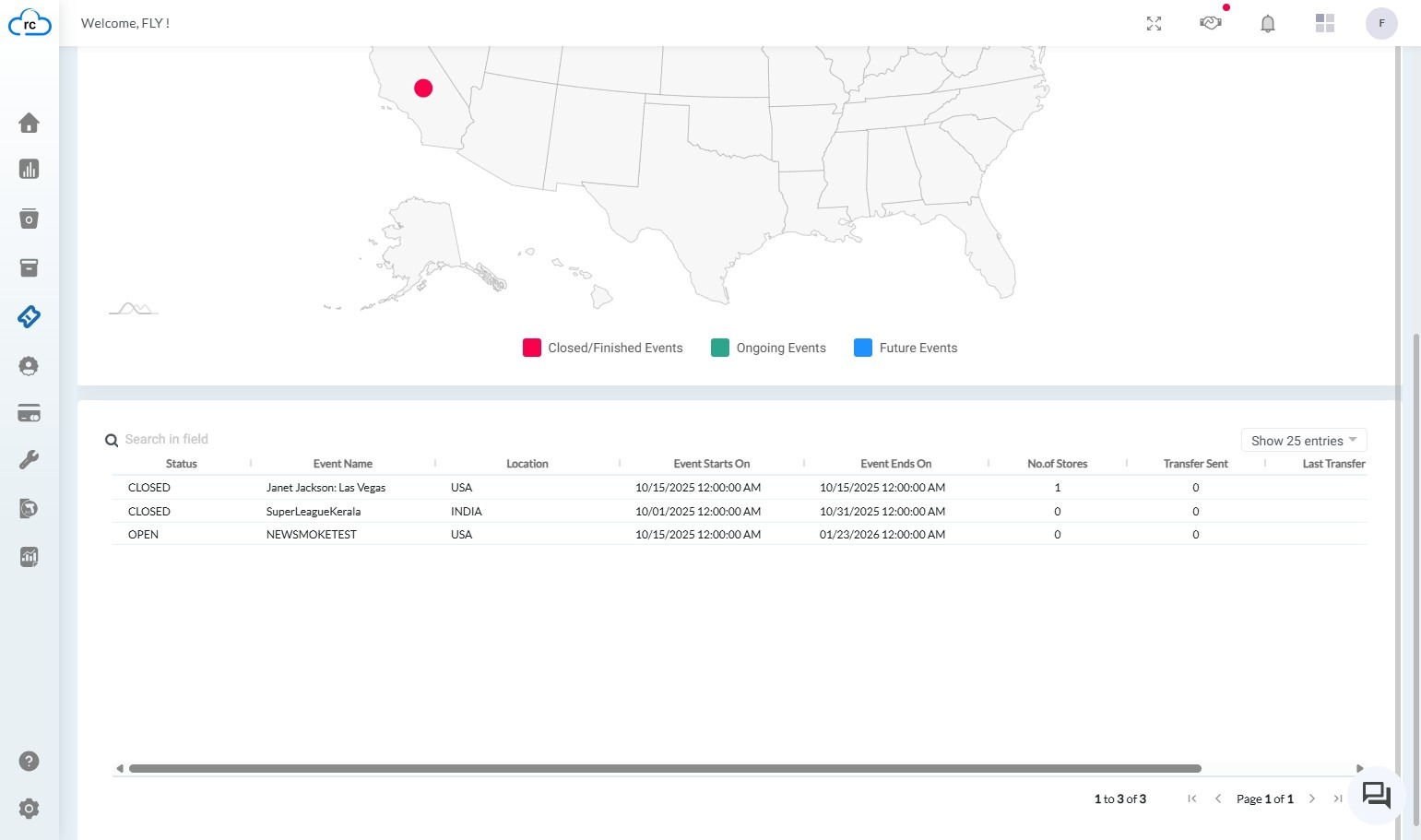Screen dimensions: 1421x840
Task: Open the notifications bell
Action: tap(1268, 24)
